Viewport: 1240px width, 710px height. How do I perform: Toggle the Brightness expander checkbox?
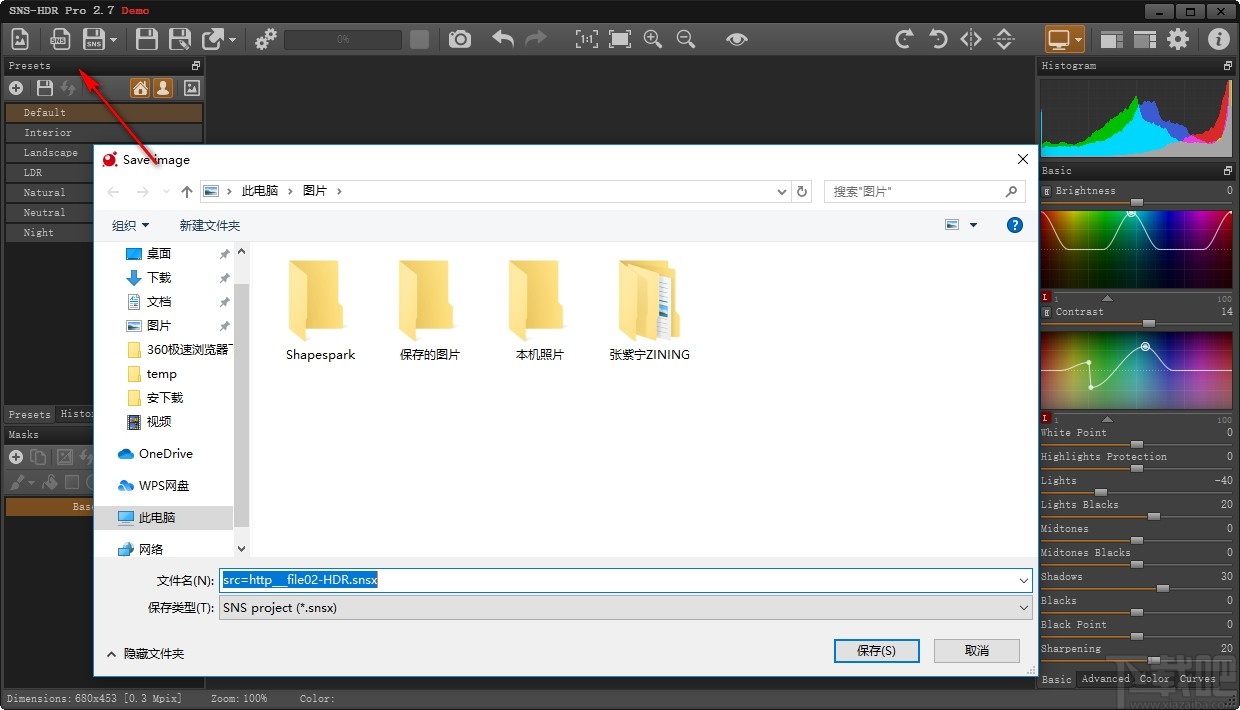(x=1047, y=191)
